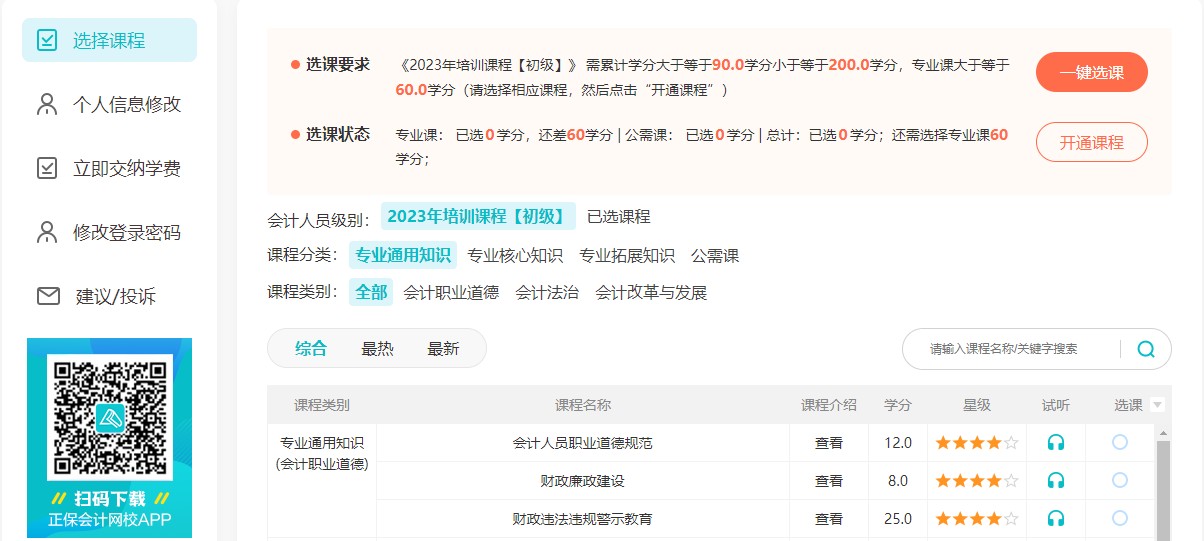The image size is (1204, 541).
Task: Select 专业拓展知识 course category
Action: (627, 255)
